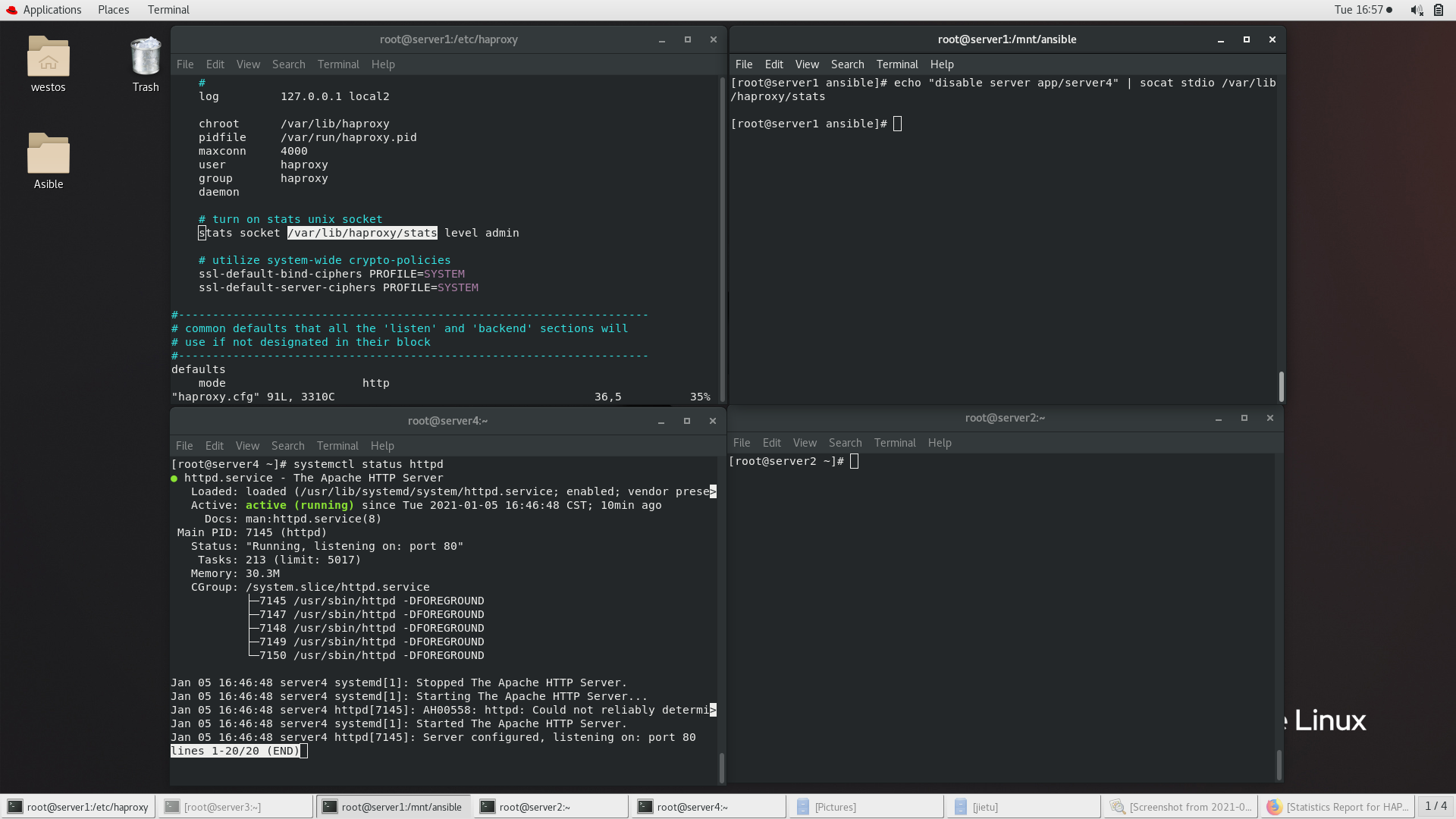Open the Trash desktop icon
This screenshot has height=819, width=1456.
coord(145,58)
